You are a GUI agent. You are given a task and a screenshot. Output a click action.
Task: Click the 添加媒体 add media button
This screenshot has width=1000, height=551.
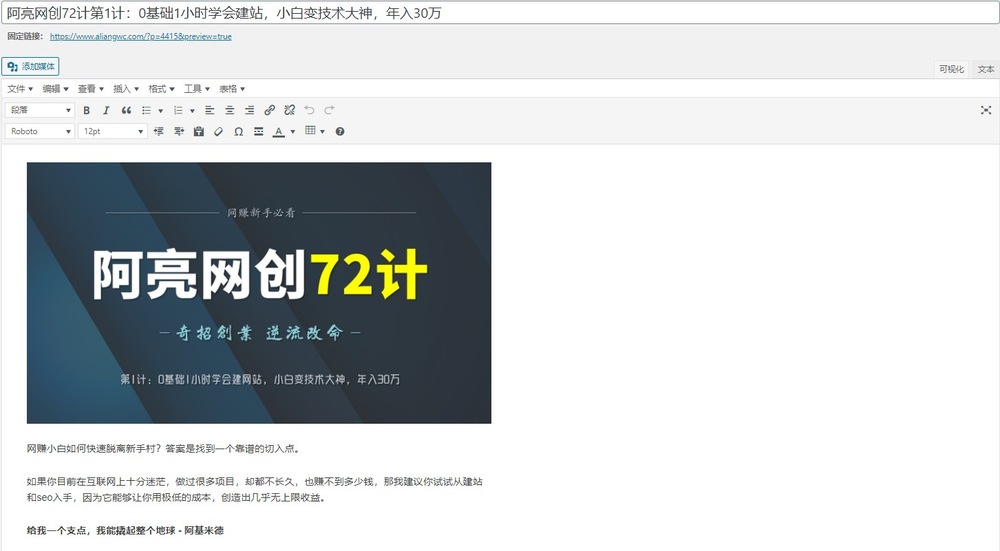point(31,66)
